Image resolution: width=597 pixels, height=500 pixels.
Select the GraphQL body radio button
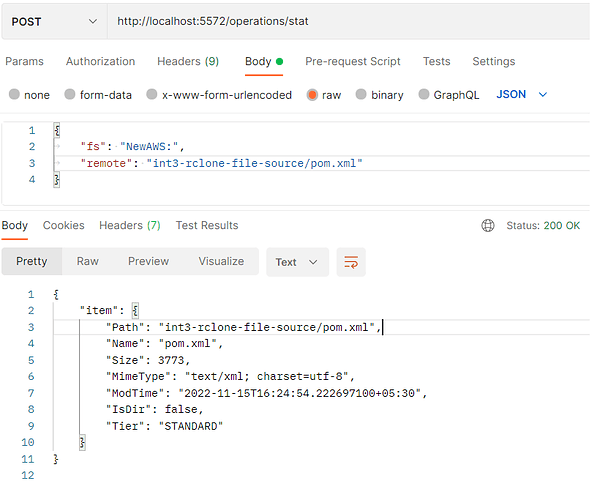click(x=423, y=94)
